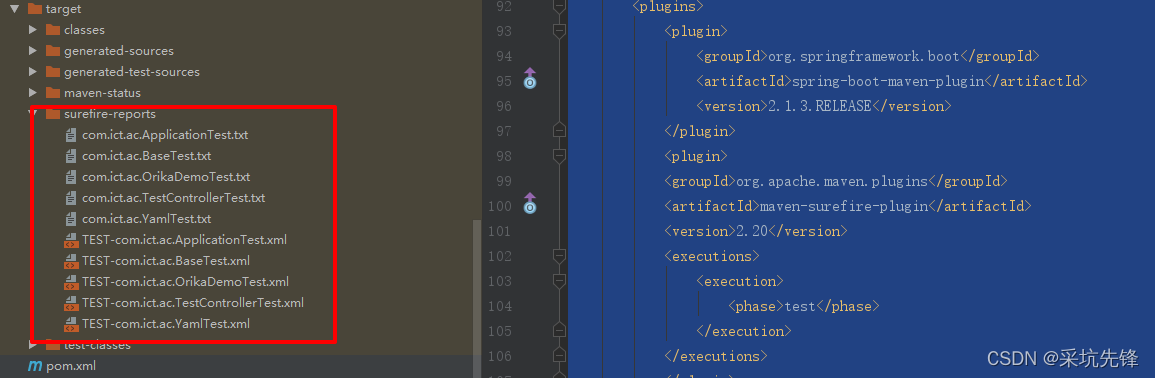Expand the maven-status folder arrow
Viewport: 1155px width, 378px height.
click(x=32, y=93)
